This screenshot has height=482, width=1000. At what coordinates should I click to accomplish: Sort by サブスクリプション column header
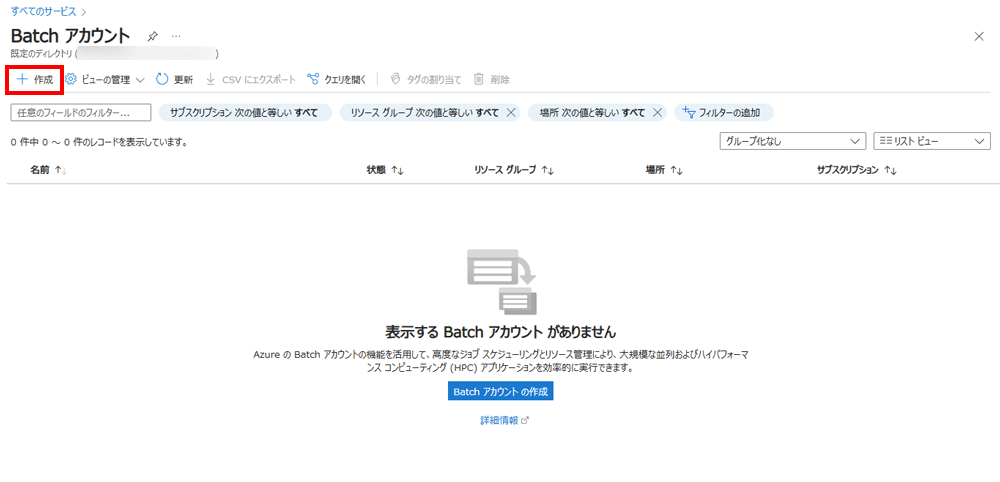857,170
